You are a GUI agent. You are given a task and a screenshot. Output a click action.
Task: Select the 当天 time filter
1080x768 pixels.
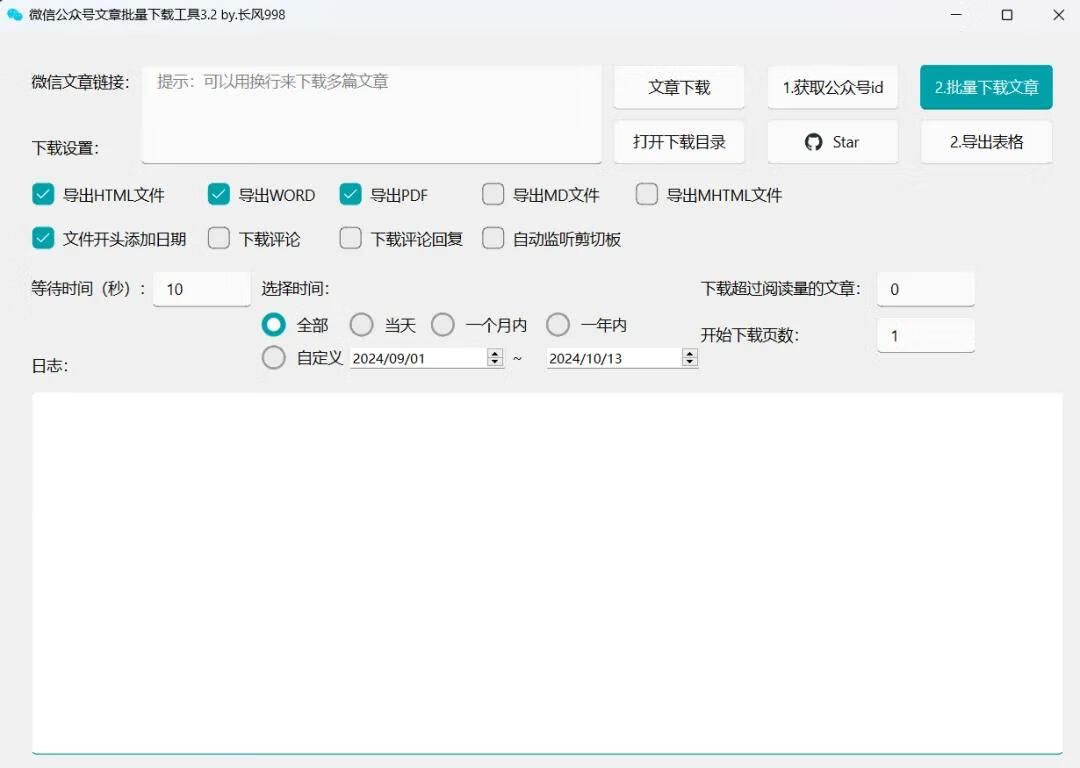coord(362,324)
